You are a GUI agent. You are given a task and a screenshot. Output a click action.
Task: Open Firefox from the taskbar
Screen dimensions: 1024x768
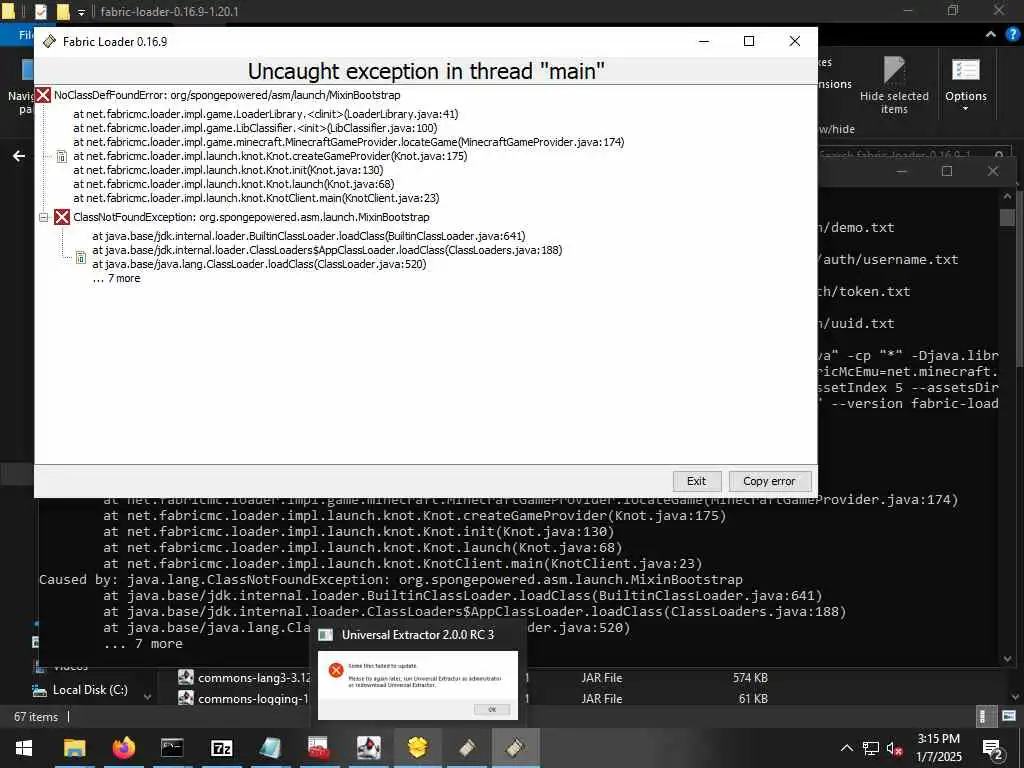coord(123,748)
